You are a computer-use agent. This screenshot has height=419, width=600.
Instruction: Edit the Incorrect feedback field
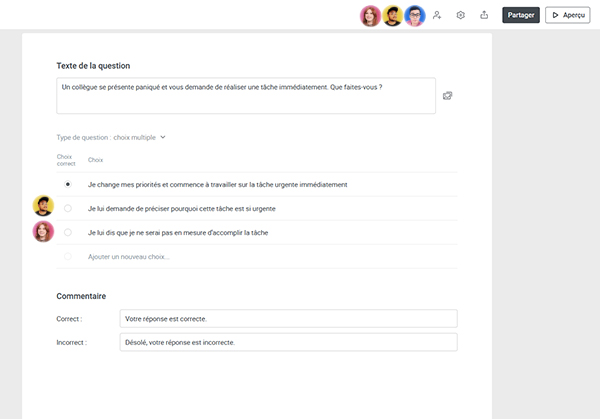click(288, 342)
